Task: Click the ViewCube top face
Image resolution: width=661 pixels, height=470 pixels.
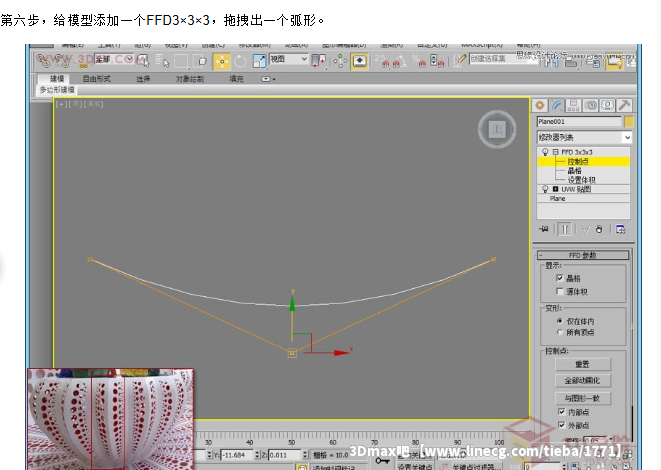Action: (x=497, y=129)
